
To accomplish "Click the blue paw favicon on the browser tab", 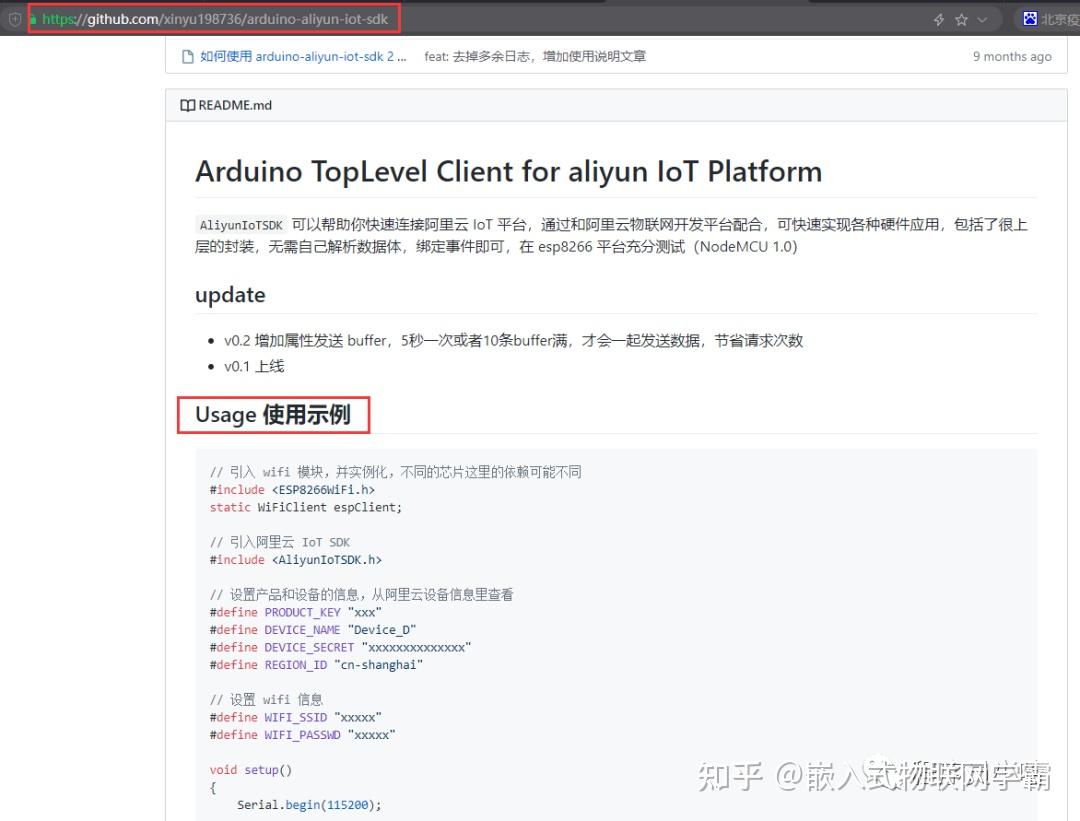I will (x=1031, y=16).
